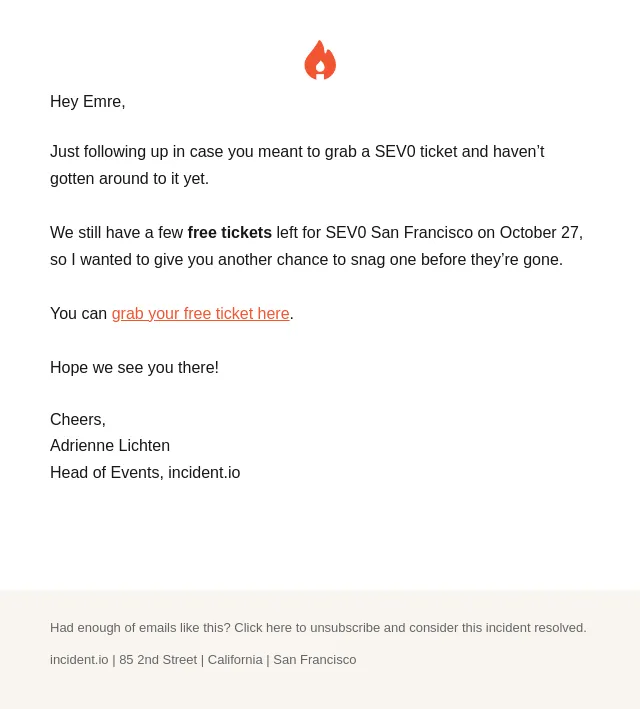Click 'Click here to unsubscribe' in the footer

click(307, 628)
